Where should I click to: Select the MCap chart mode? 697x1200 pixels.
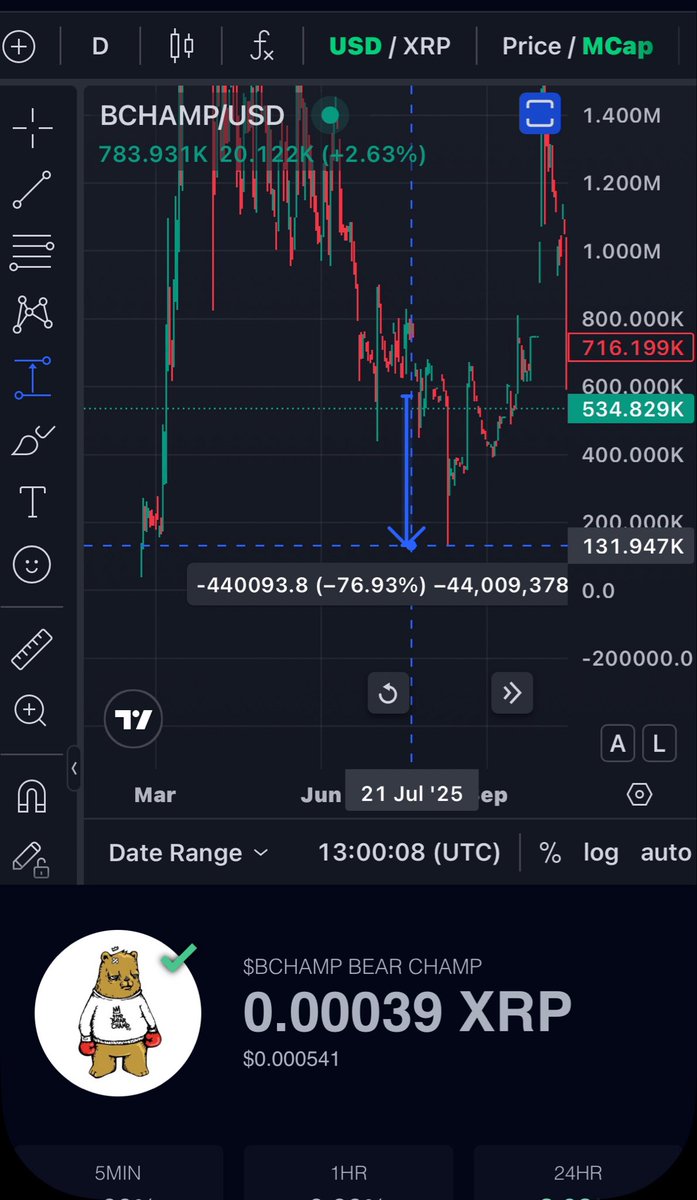coord(618,46)
